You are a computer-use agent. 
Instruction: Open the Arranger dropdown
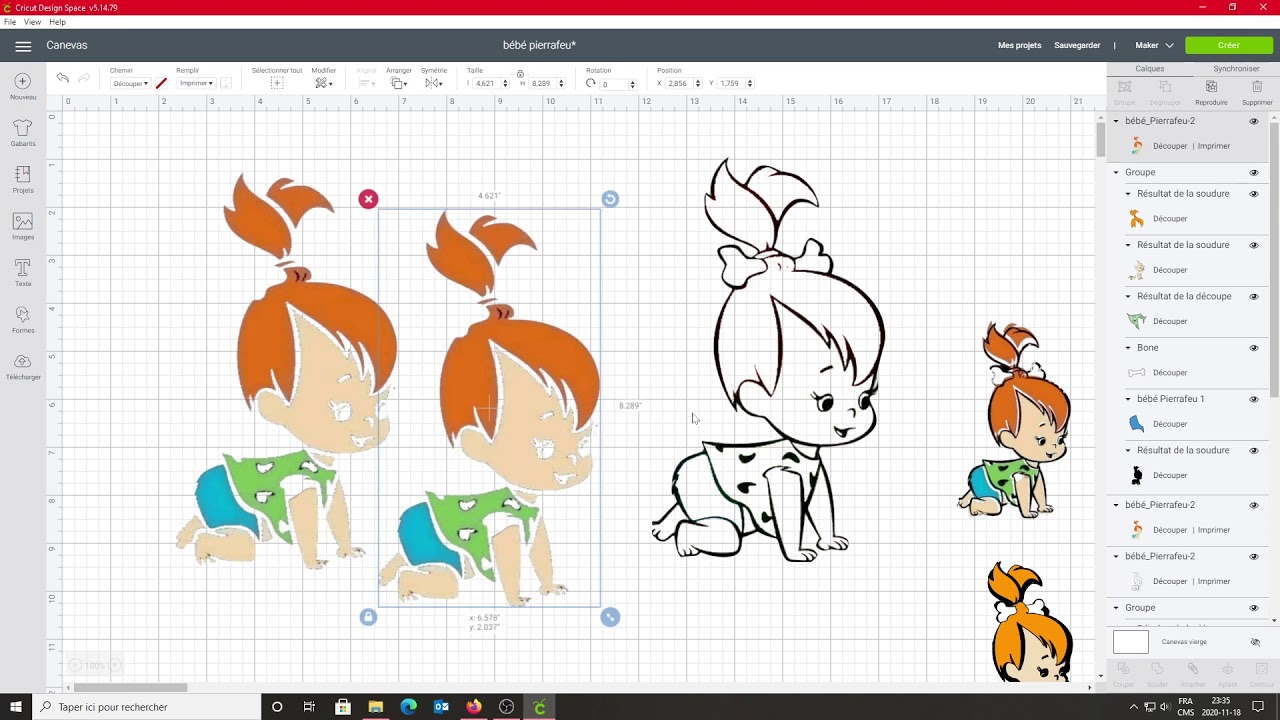pos(398,83)
